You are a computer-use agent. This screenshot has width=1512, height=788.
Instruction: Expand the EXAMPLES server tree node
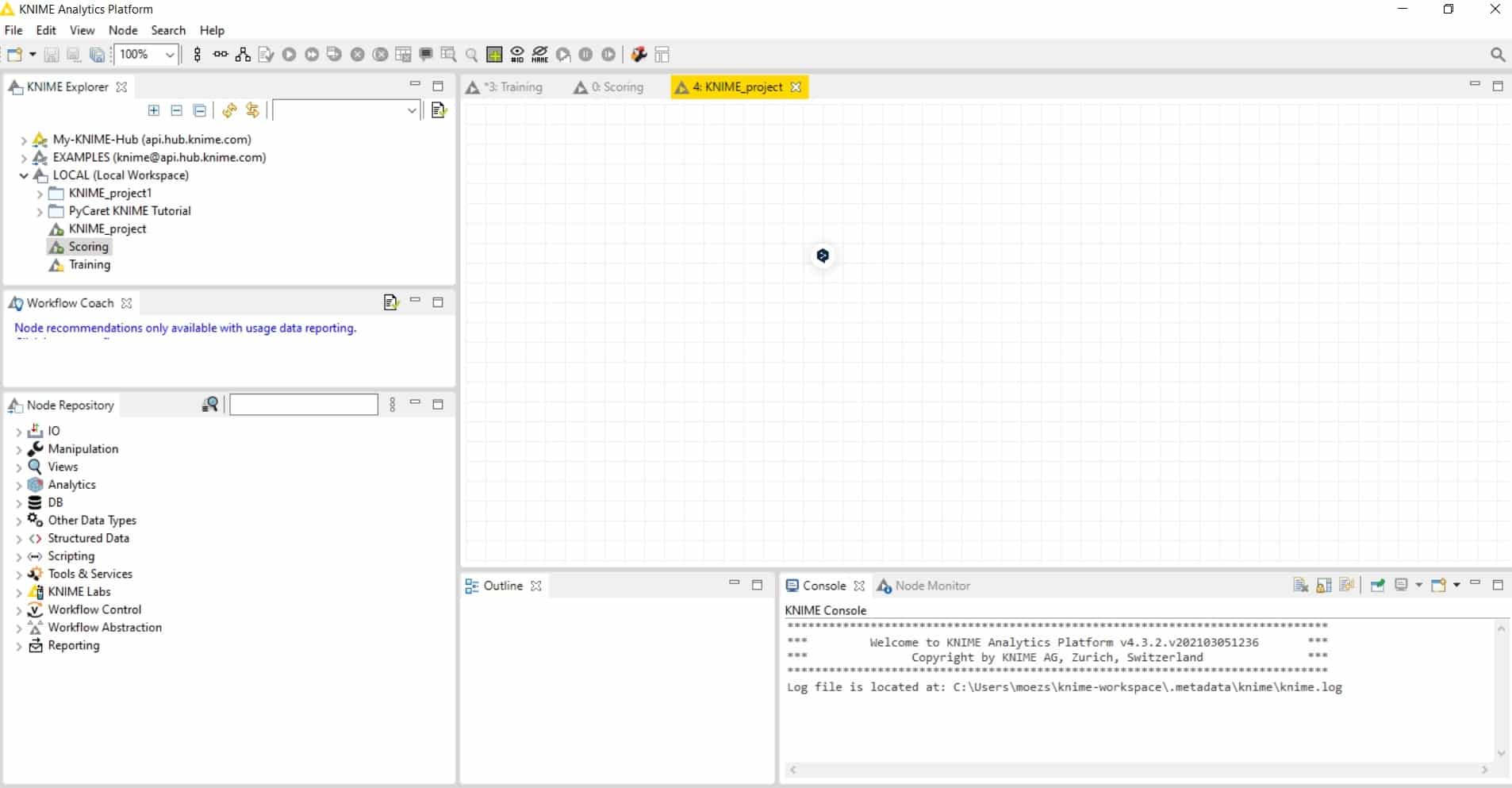24,159
